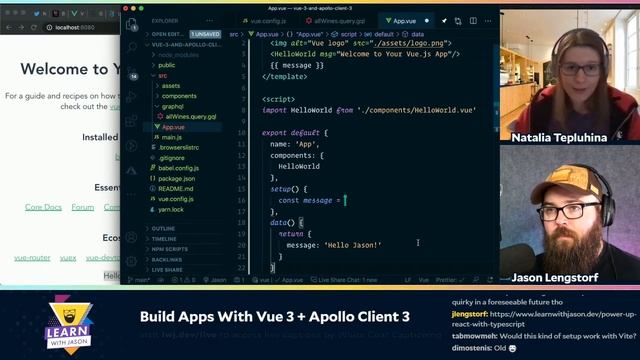Image resolution: width=640 pixels, height=360 pixels.
Task: Click the Explorer panel more actions ellipsis
Action: pyautogui.click(x=209, y=21)
